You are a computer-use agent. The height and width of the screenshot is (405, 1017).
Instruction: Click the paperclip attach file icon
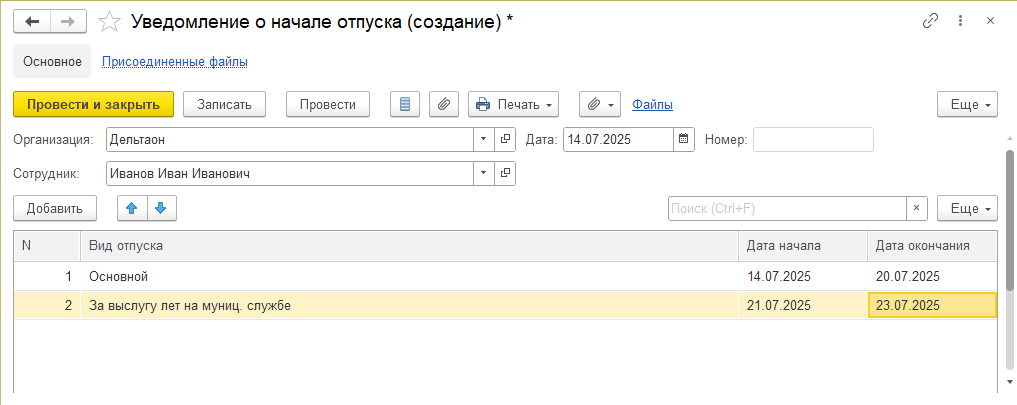443,104
